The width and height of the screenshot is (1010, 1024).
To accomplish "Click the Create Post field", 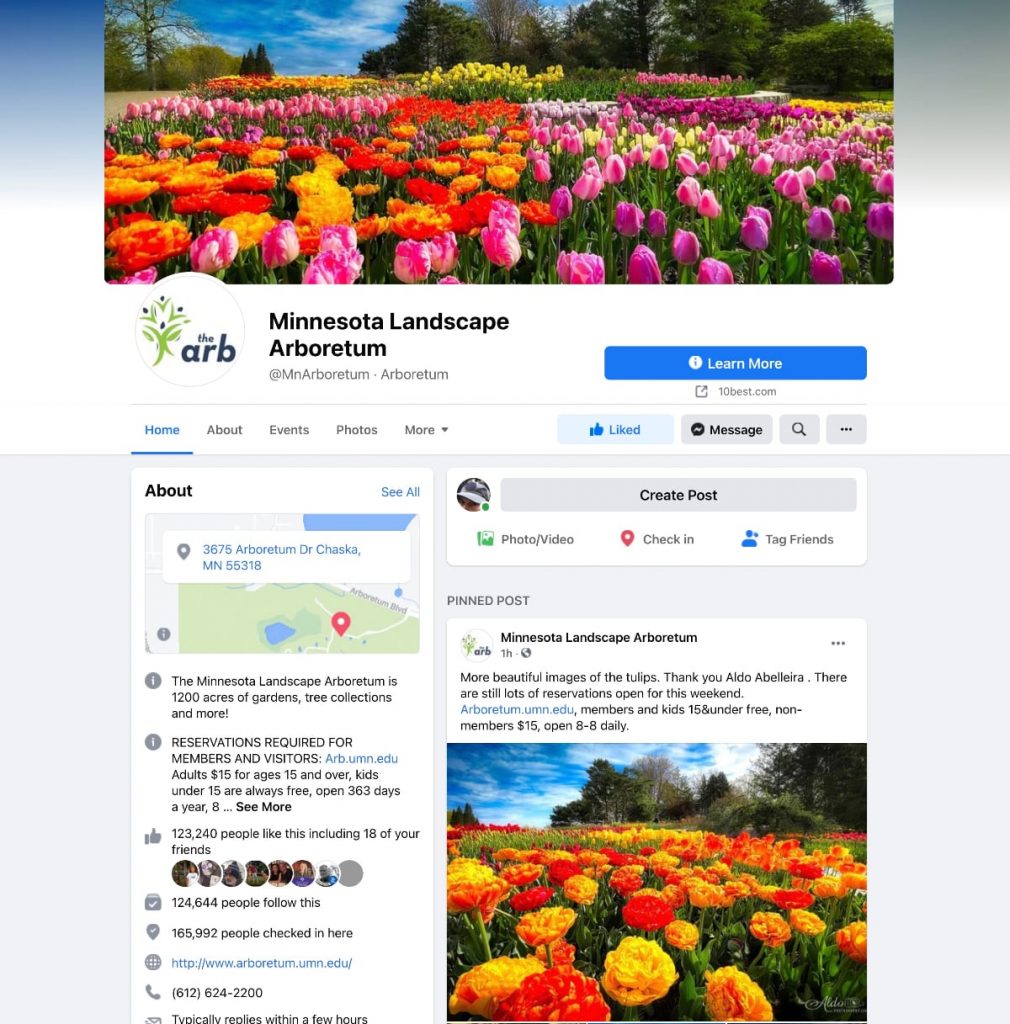I will (678, 495).
